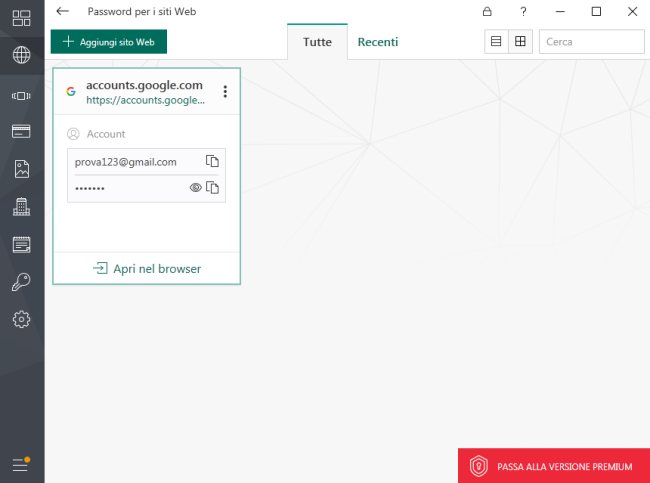Screen dimensions: 650x483
Task: Open the additional menu icon with notification dot
Action: (x=21, y=464)
